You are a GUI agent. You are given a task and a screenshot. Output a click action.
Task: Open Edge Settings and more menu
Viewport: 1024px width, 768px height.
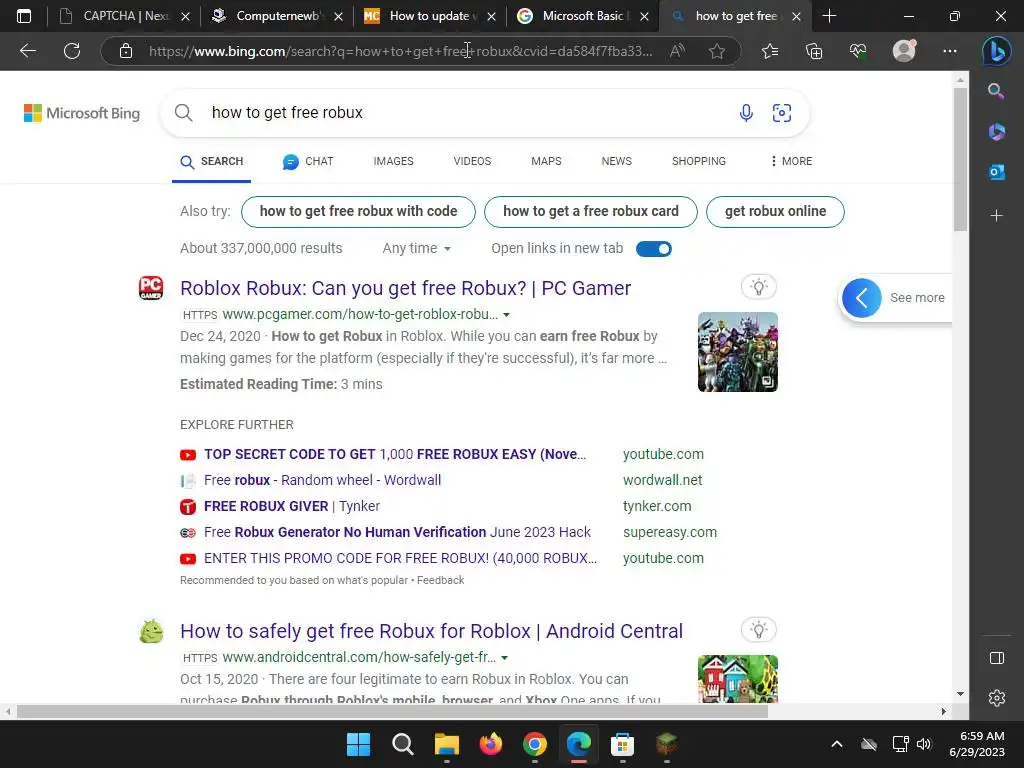click(x=950, y=51)
